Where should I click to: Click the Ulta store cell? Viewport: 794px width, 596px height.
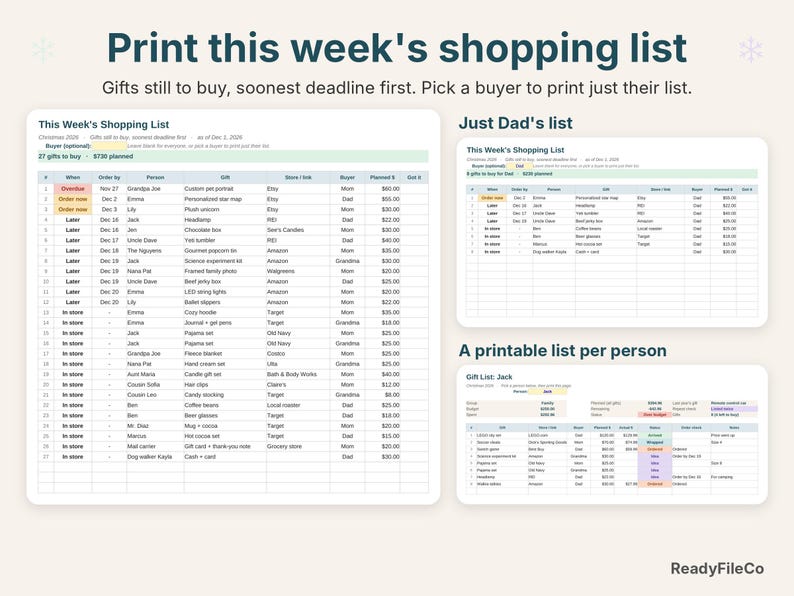point(298,364)
